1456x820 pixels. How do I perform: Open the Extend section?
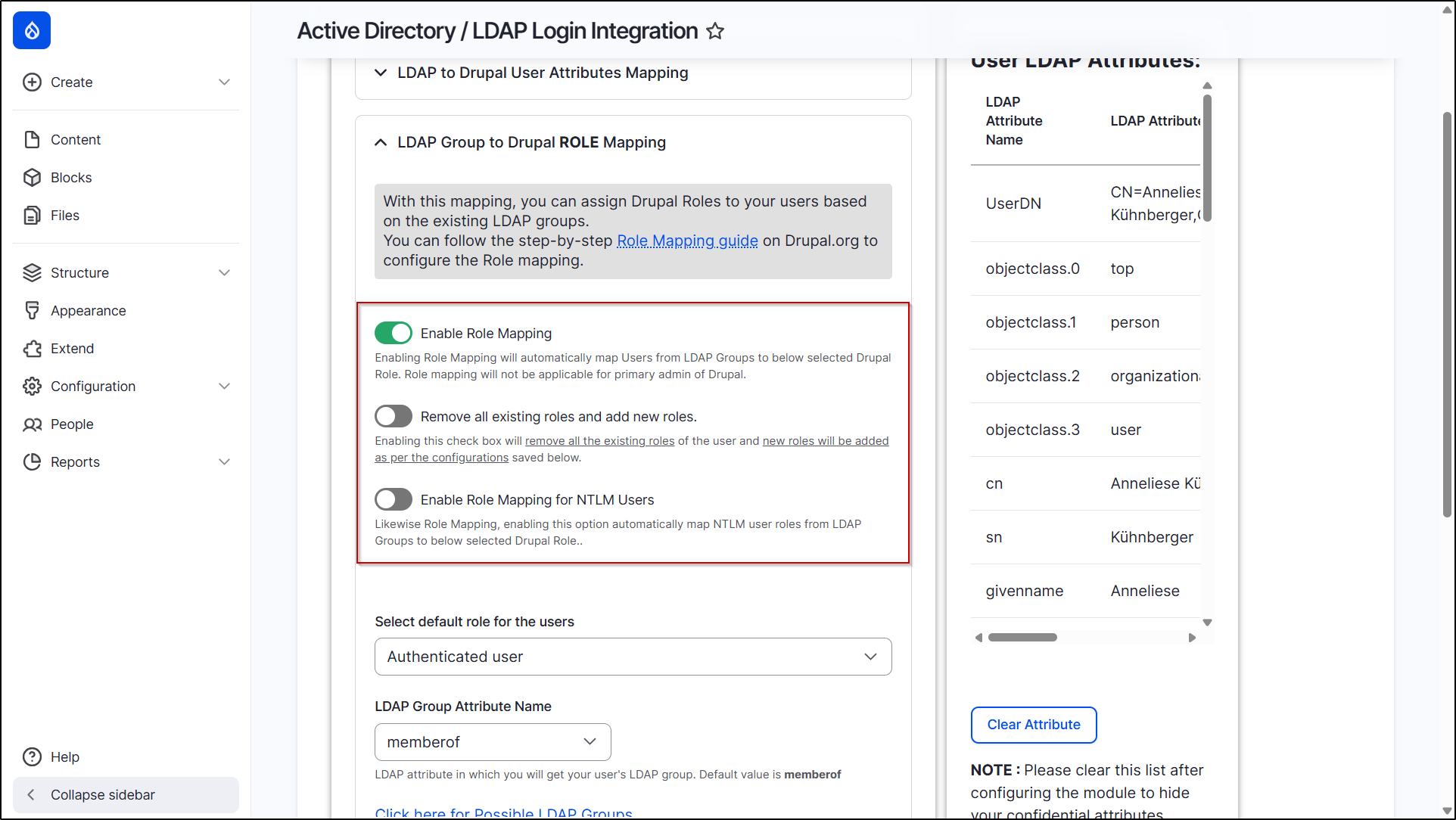(72, 348)
